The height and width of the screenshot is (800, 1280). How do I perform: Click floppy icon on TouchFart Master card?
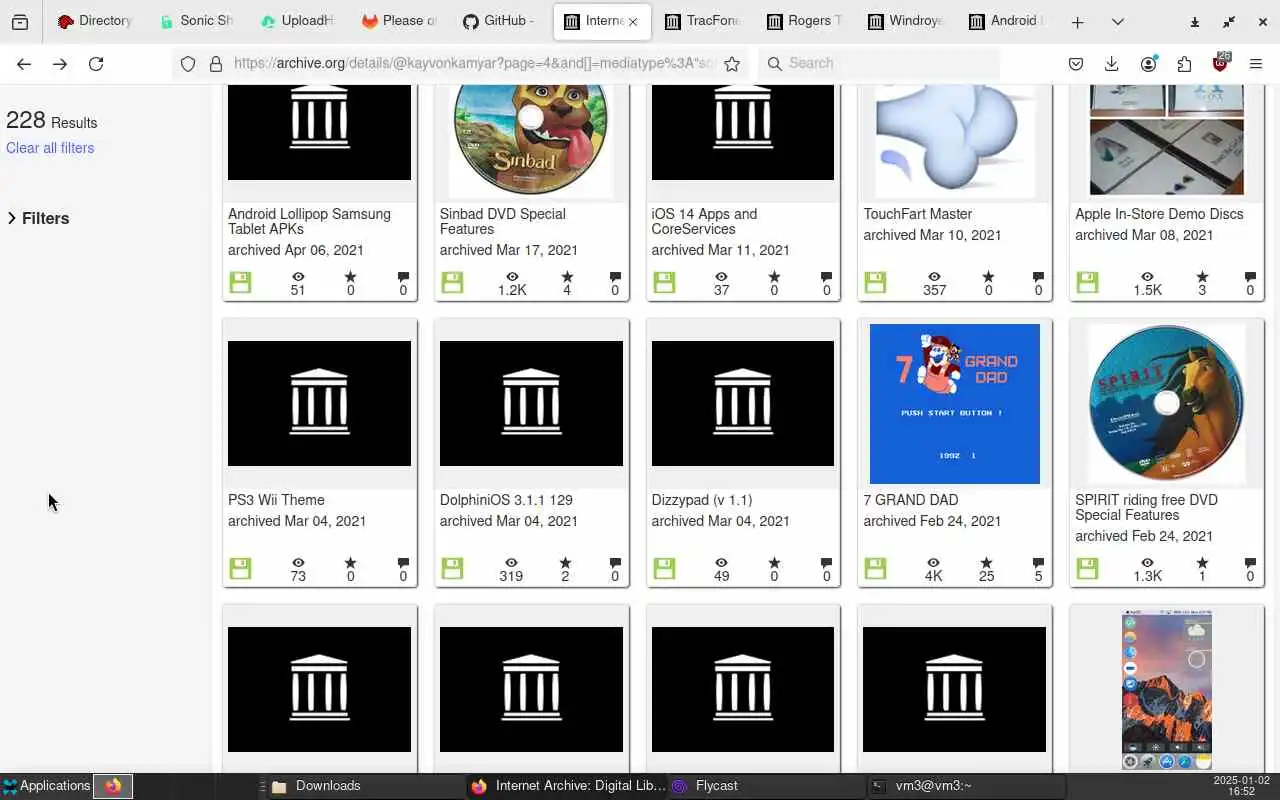pos(875,282)
